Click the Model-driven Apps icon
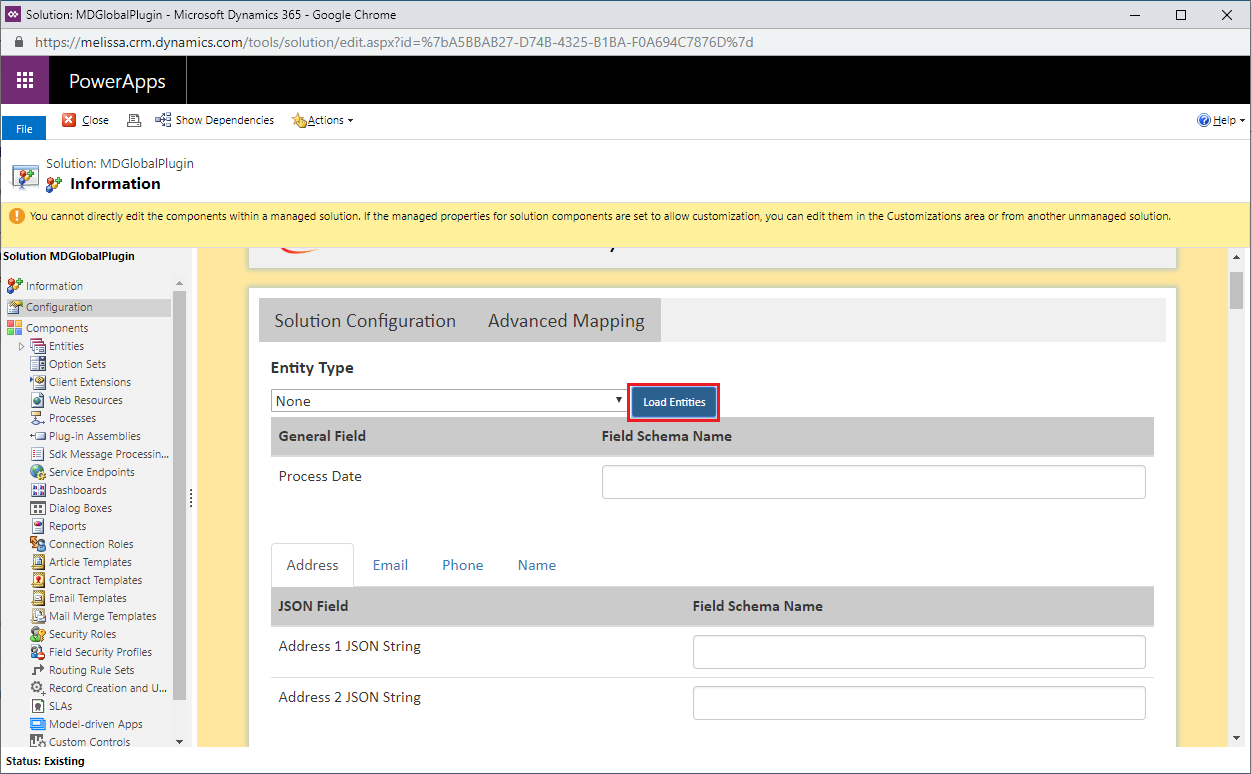 38,724
